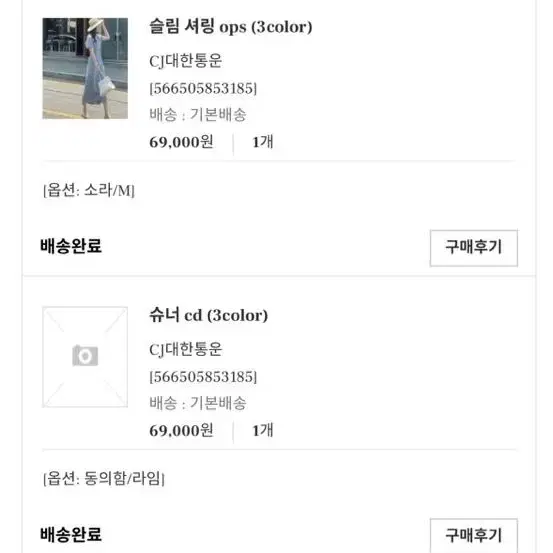Select the 옵션: 동의함/라임 option text
553x553 pixels.
coord(104,479)
